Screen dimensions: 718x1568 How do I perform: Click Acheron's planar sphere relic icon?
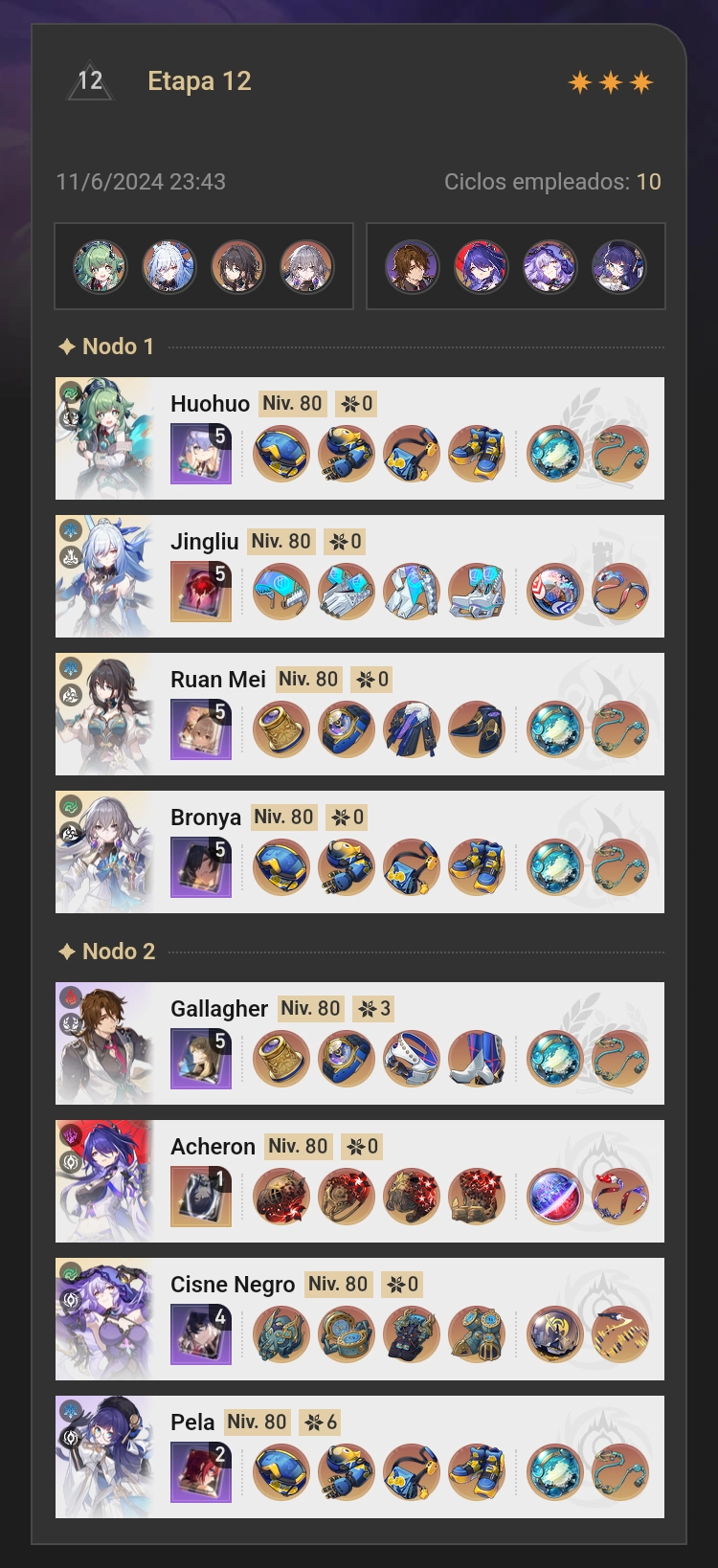(555, 1197)
